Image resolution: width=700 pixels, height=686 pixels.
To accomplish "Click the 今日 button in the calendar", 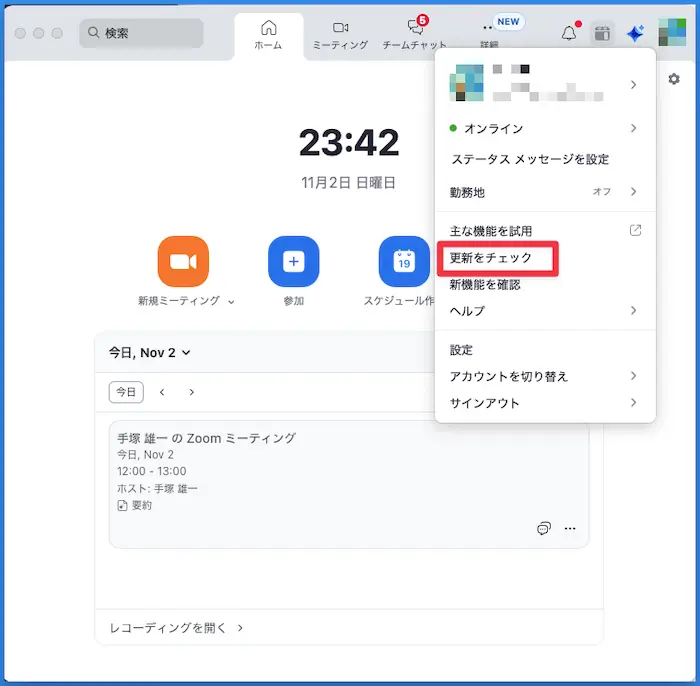I will 126,392.
